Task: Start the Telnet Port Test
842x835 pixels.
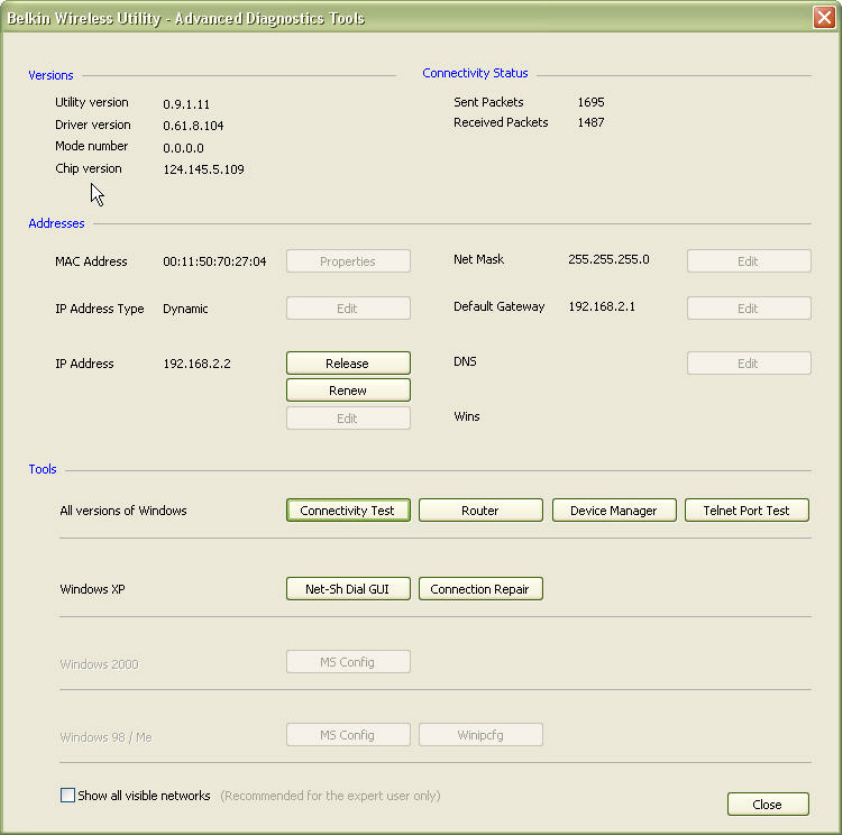Action: coord(746,510)
